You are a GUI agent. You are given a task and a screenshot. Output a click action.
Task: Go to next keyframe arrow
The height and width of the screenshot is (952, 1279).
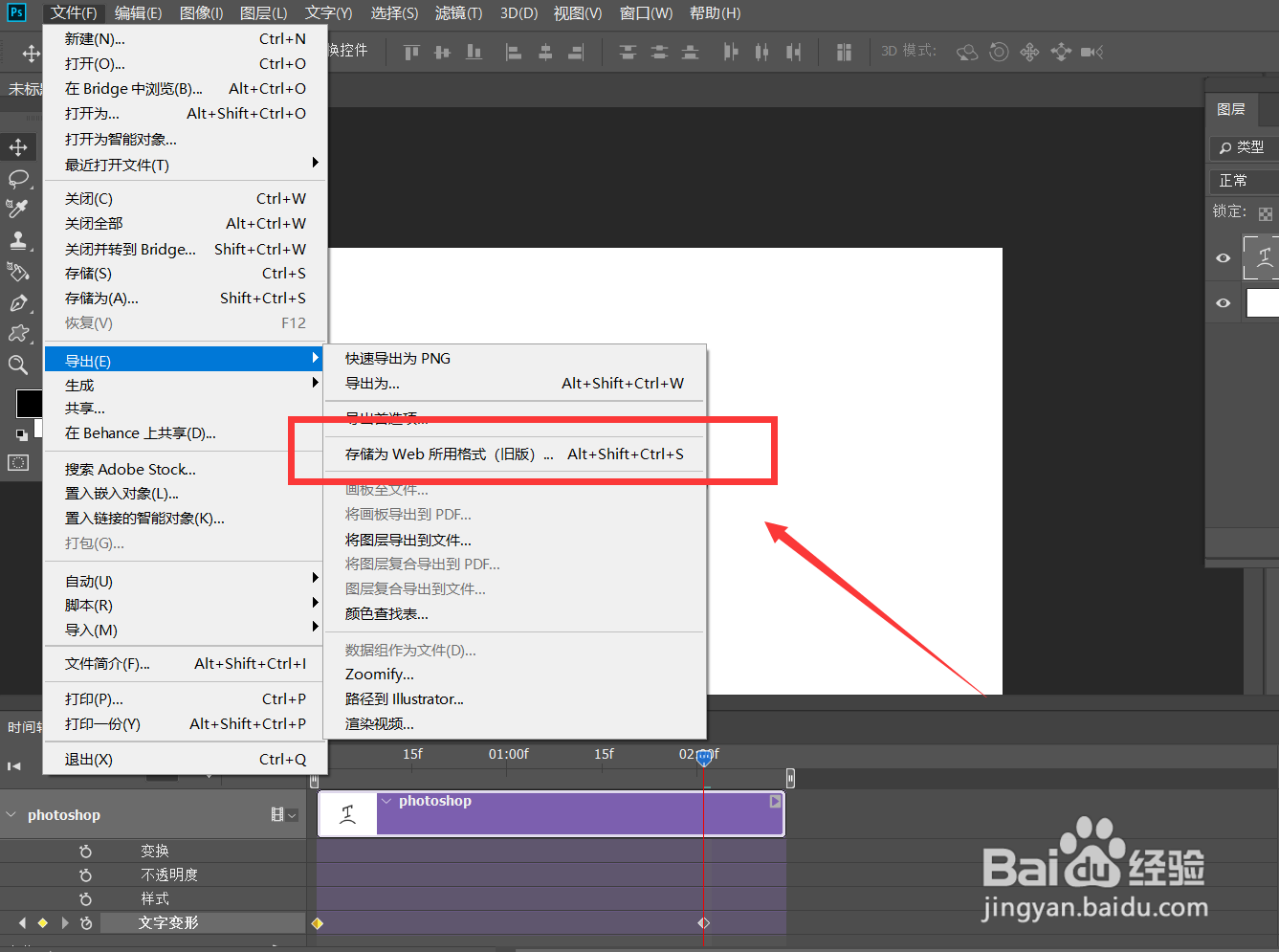coord(64,922)
